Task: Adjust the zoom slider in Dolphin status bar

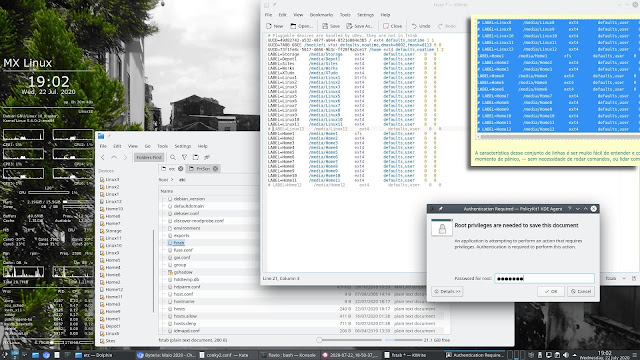Action: point(349,340)
